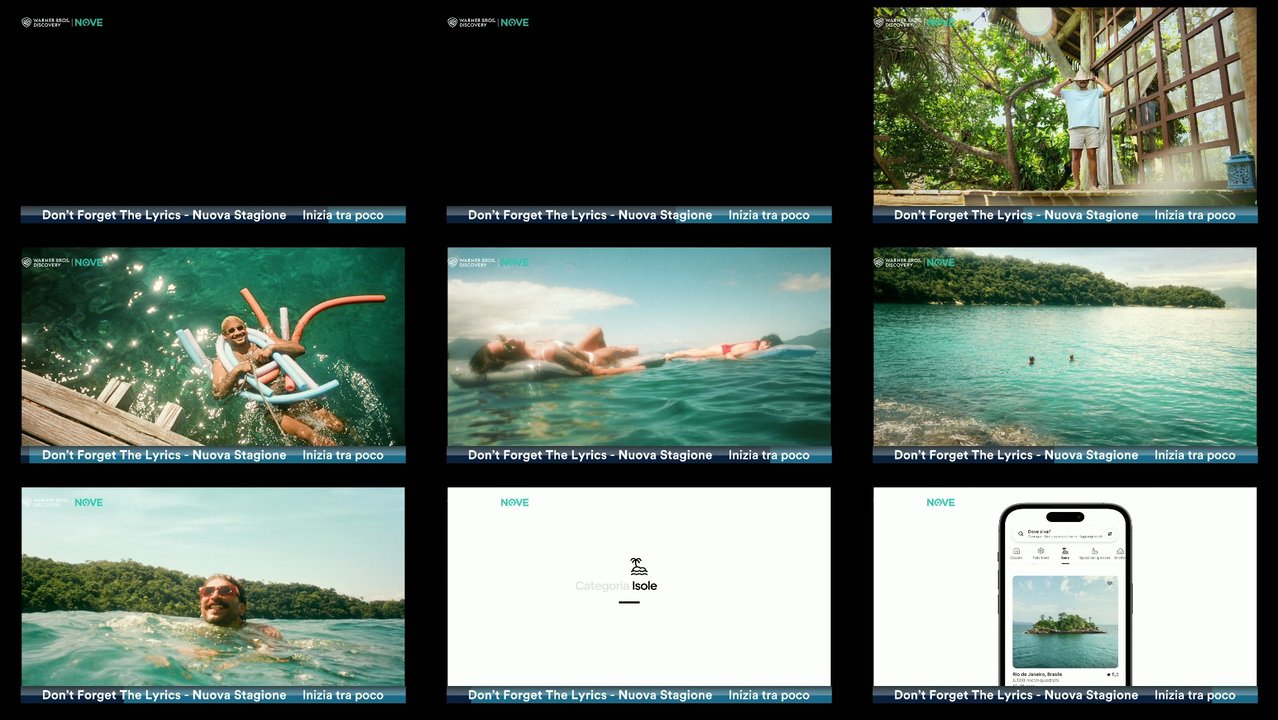The height and width of the screenshot is (720, 1278).
Task: Tap the search magnifier icon on the phone
Action: pyautogui.click(x=1020, y=534)
